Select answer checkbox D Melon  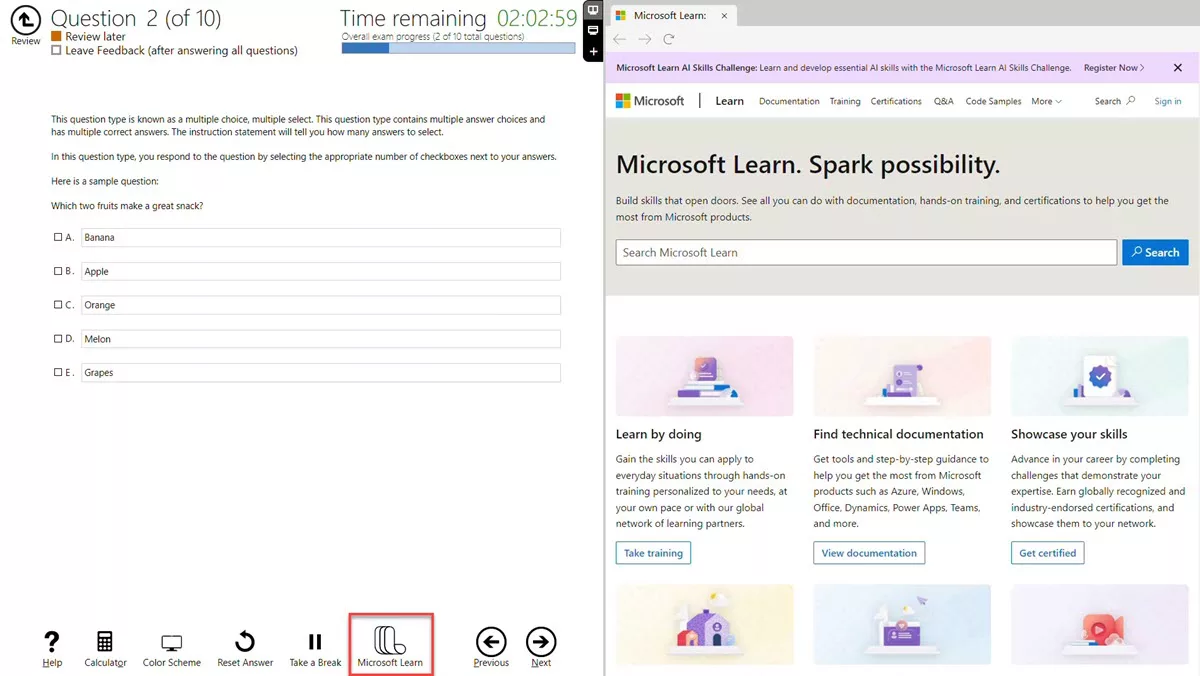[58, 339]
